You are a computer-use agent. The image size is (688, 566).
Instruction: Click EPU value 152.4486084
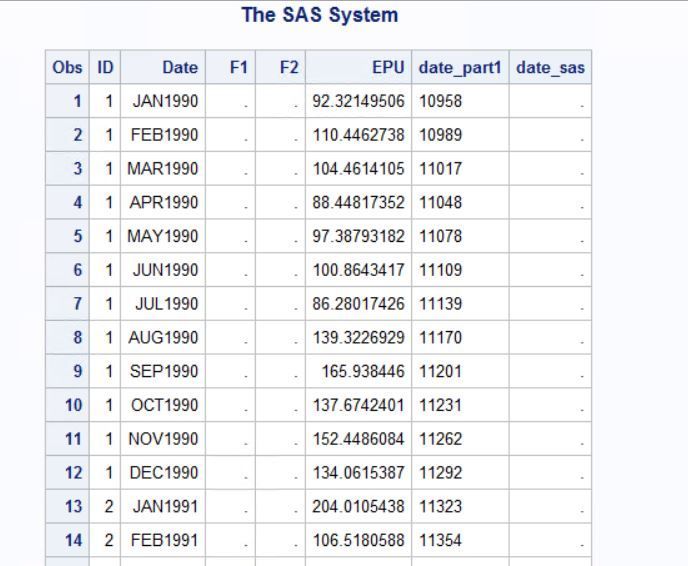(x=358, y=439)
